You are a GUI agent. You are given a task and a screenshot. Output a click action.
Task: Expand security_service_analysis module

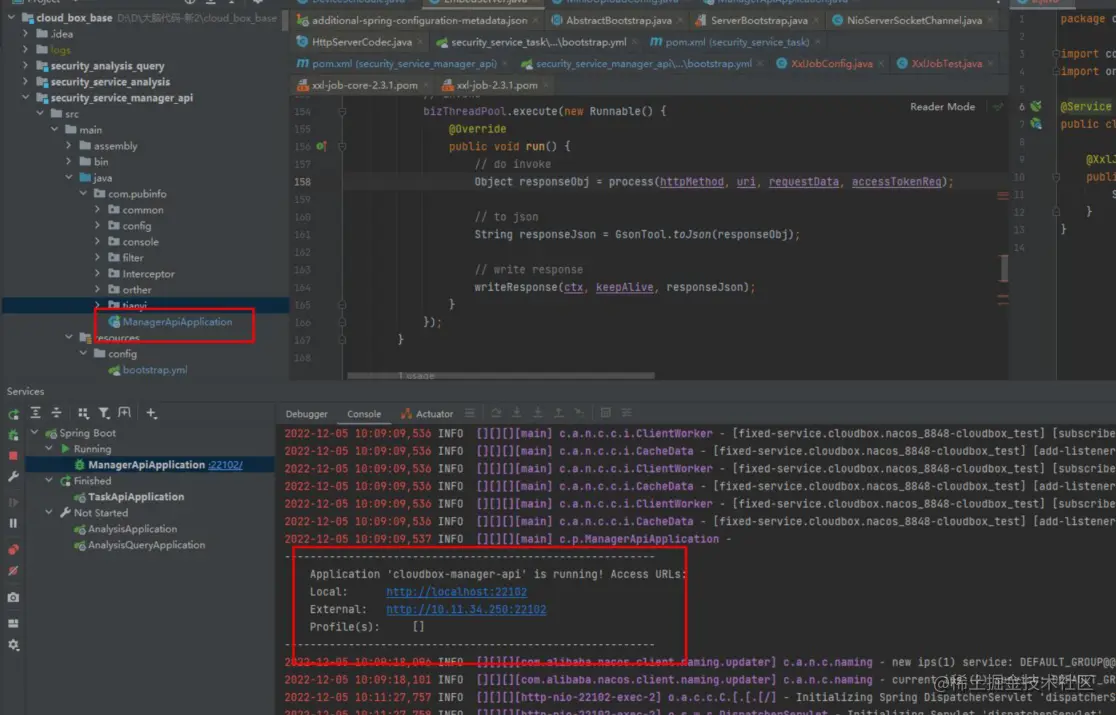[x=26, y=82]
